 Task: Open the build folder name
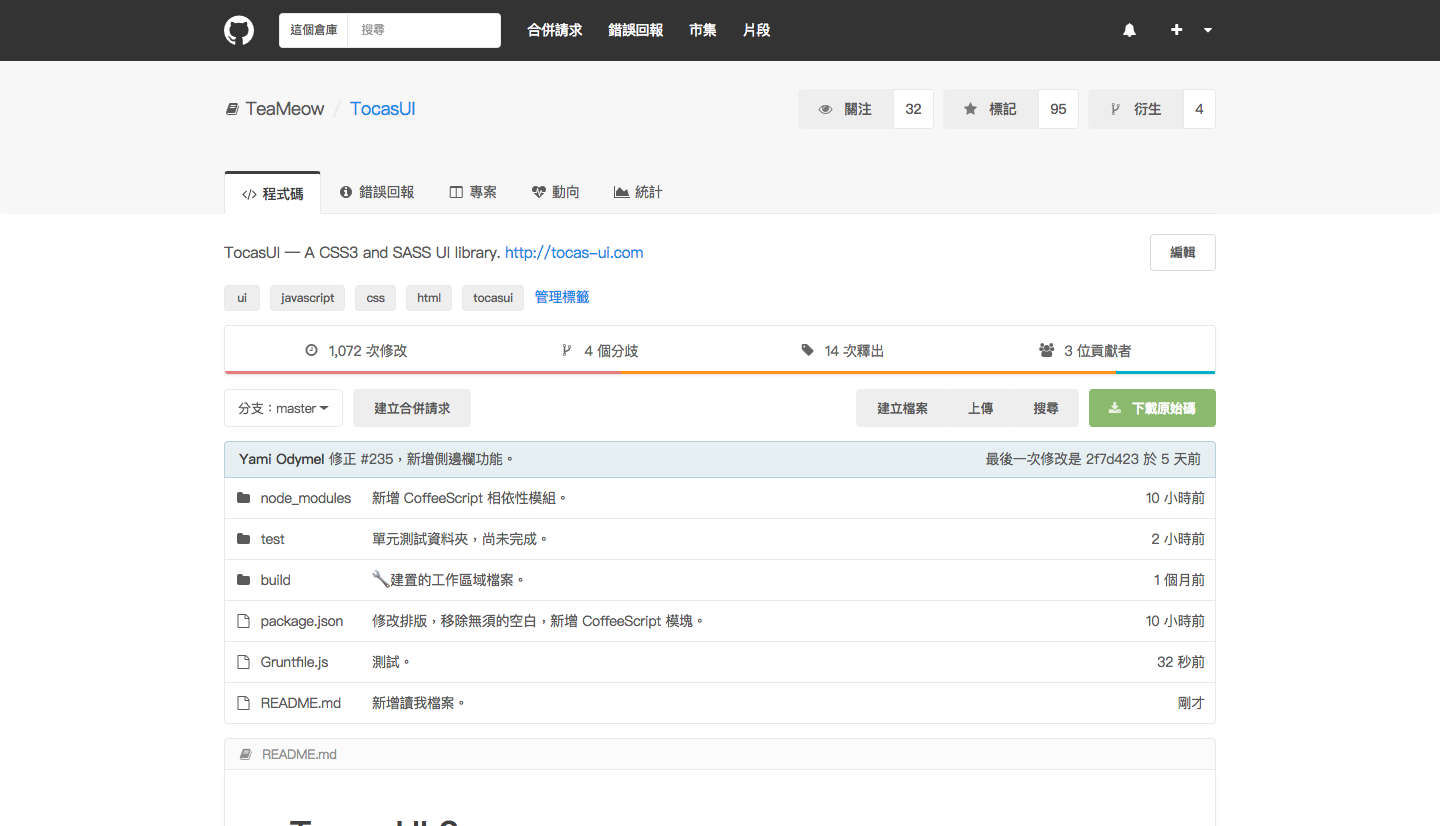(x=276, y=580)
